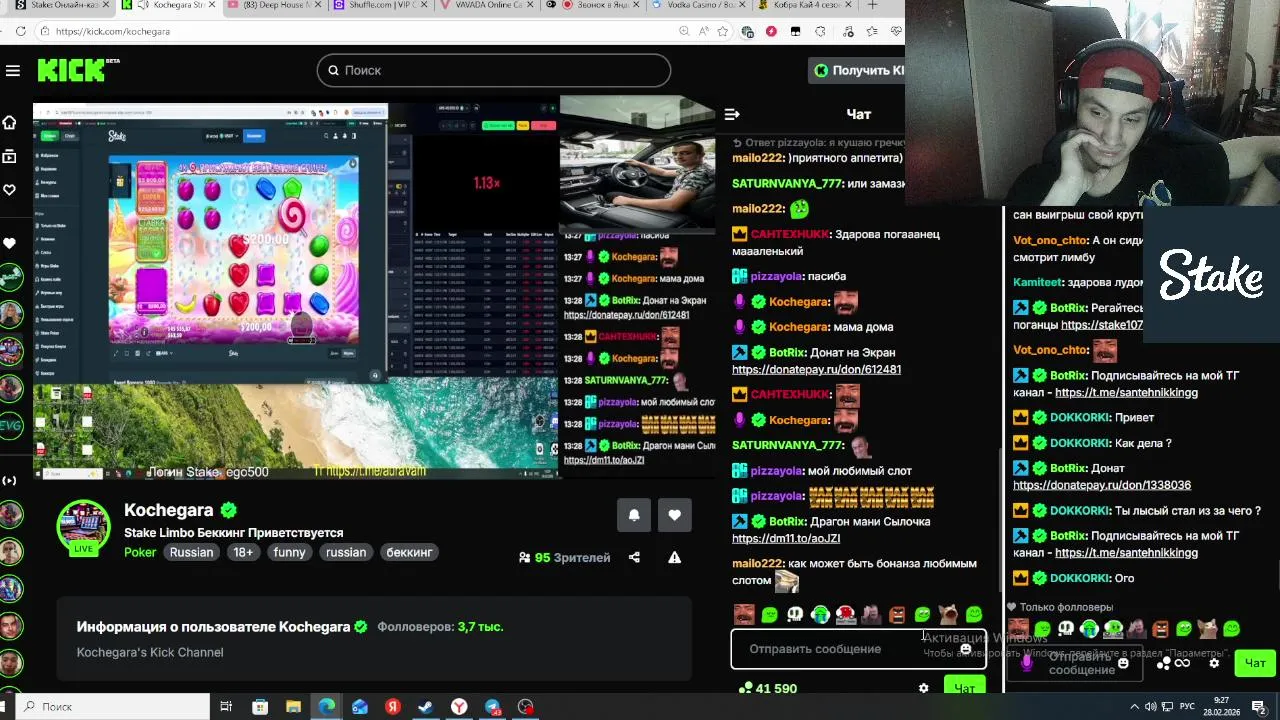Open donatepay.ru/don/1338036 link in overlay chat
The width and height of the screenshot is (1280, 720).
coord(1102,485)
